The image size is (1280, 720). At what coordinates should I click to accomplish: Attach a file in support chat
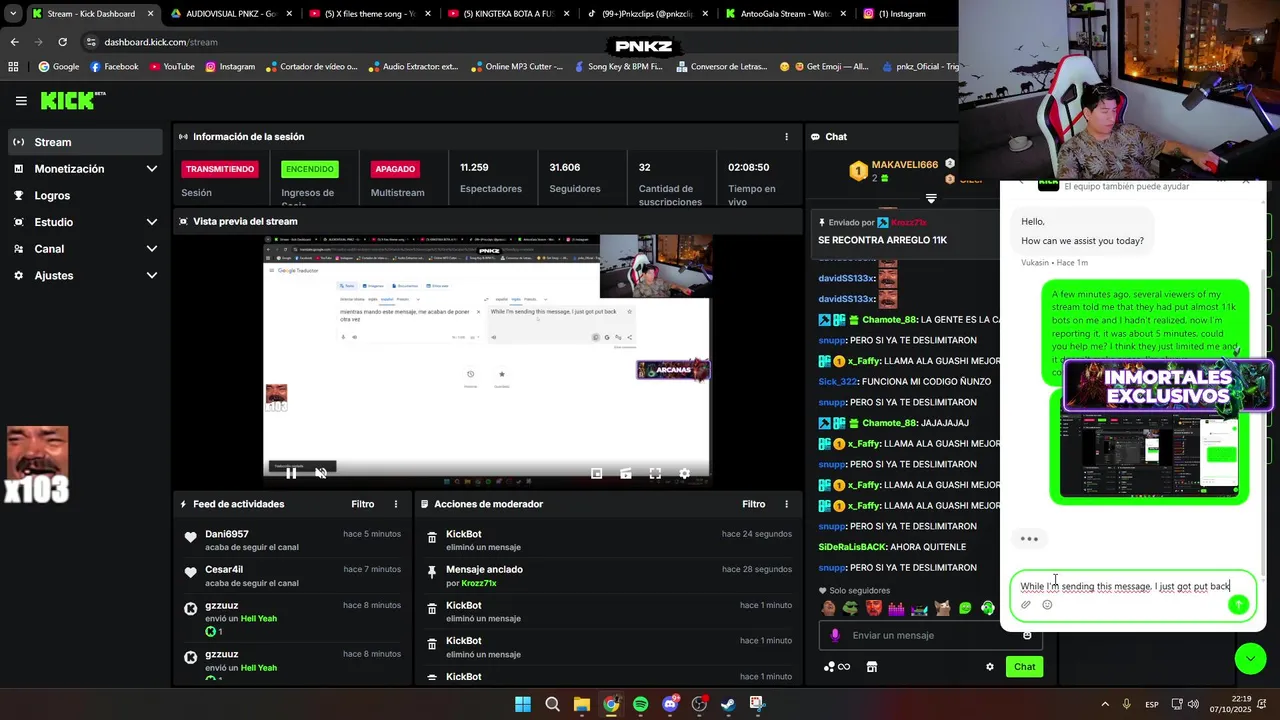(1025, 604)
